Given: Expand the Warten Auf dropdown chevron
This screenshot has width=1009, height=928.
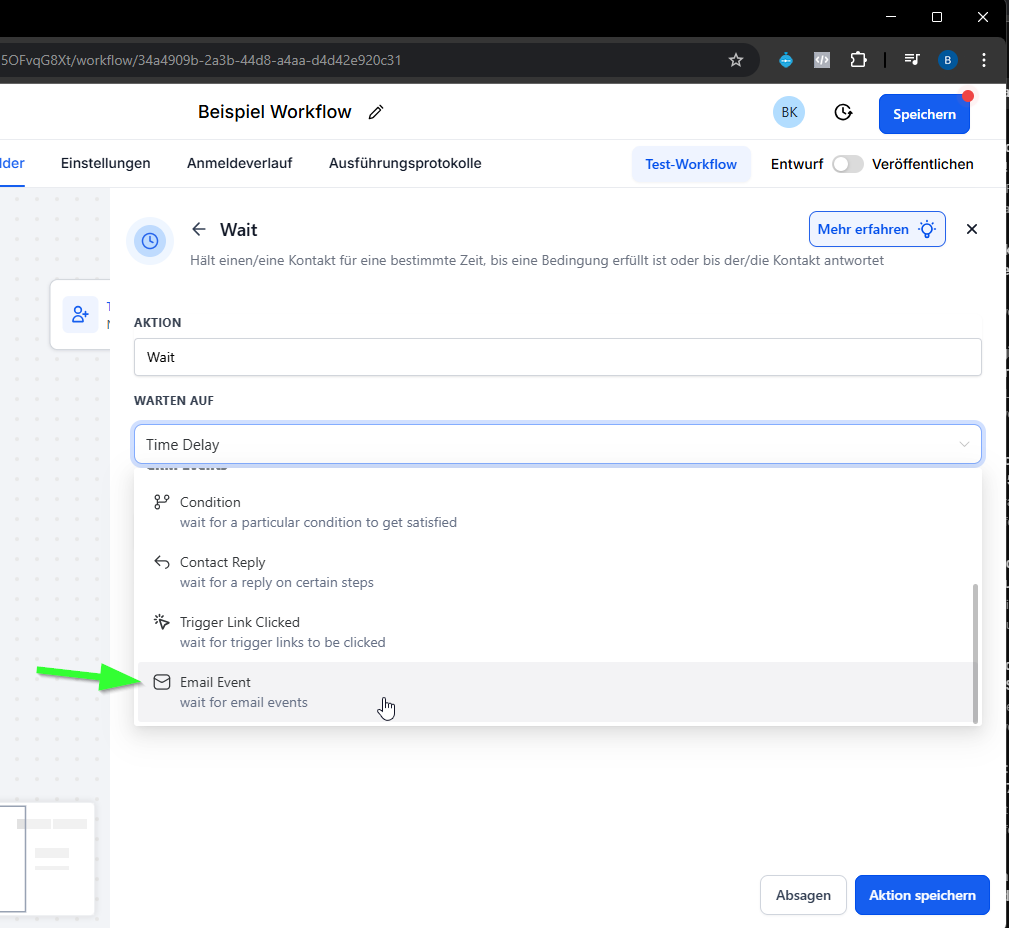Looking at the screenshot, I should [964, 444].
